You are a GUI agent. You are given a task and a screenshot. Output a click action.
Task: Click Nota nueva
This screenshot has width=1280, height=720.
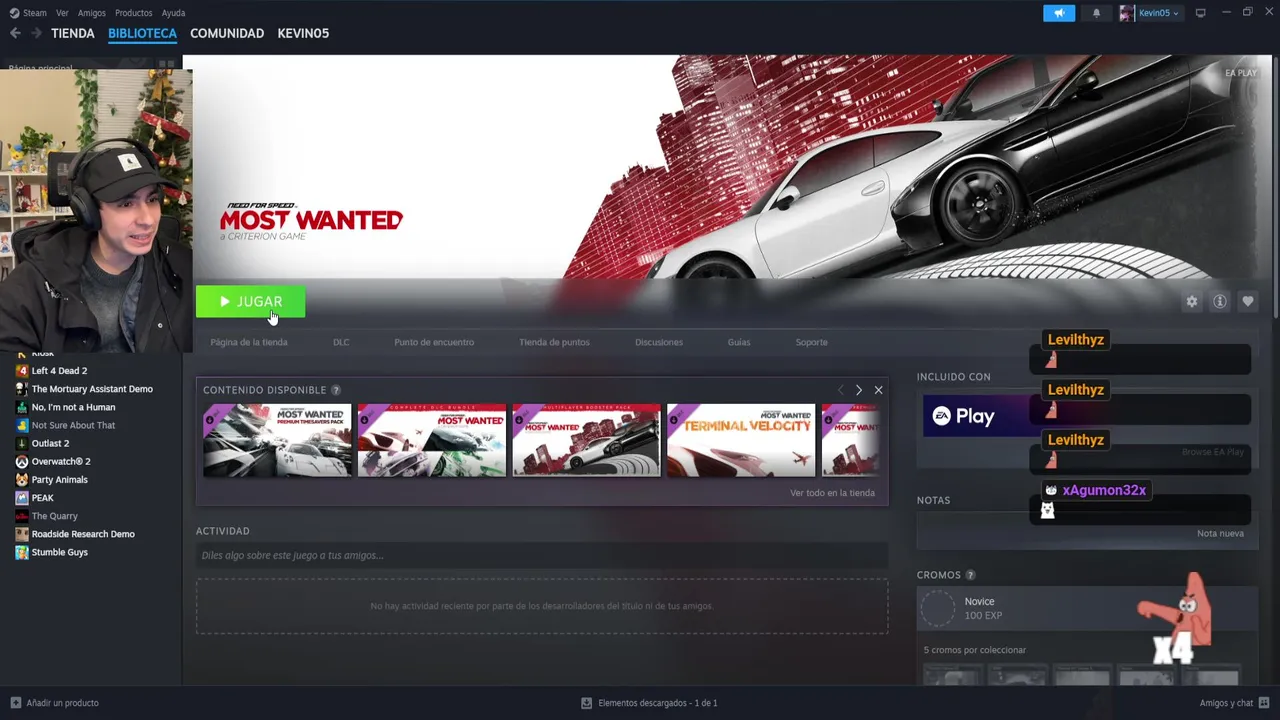pyautogui.click(x=1220, y=534)
